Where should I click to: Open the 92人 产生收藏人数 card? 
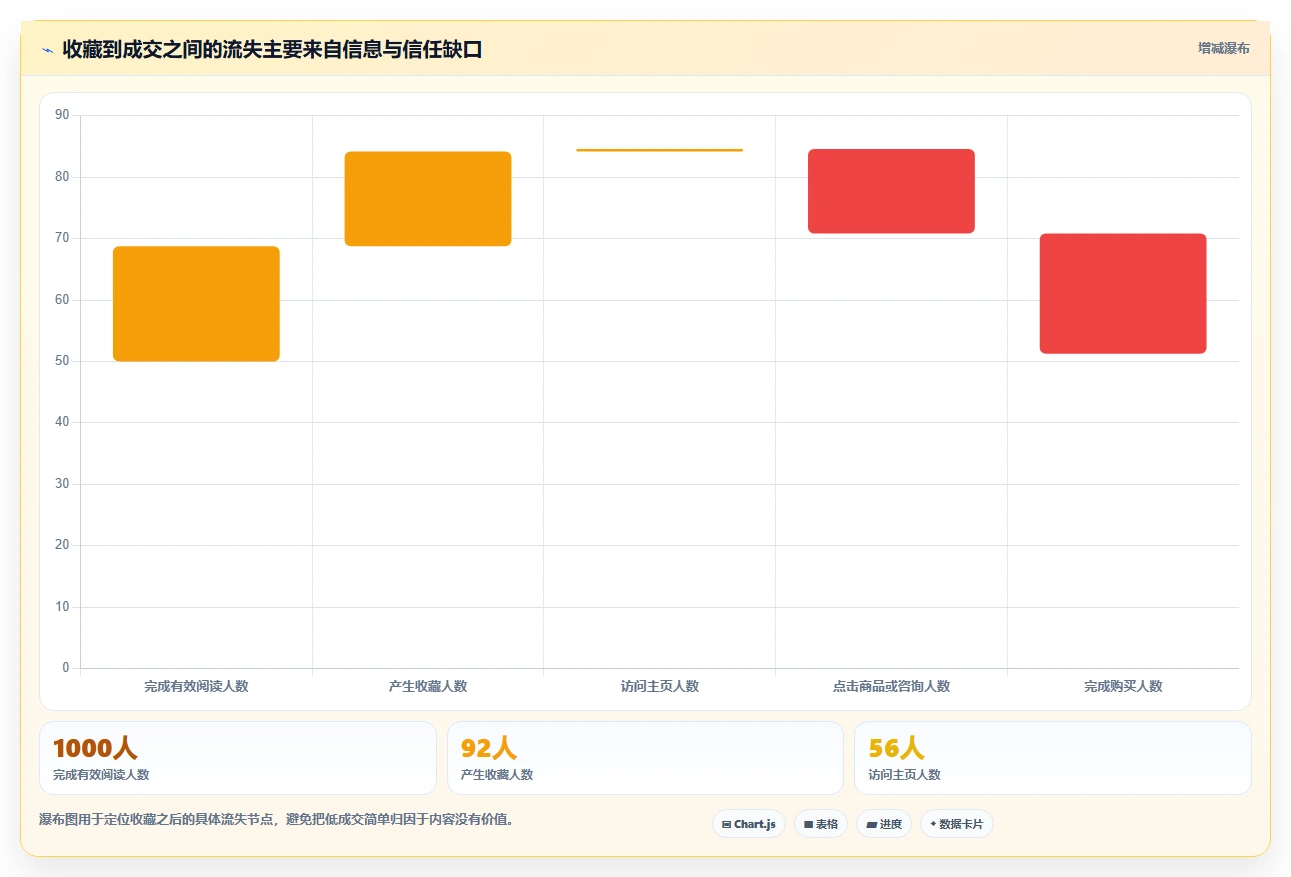point(645,758)
